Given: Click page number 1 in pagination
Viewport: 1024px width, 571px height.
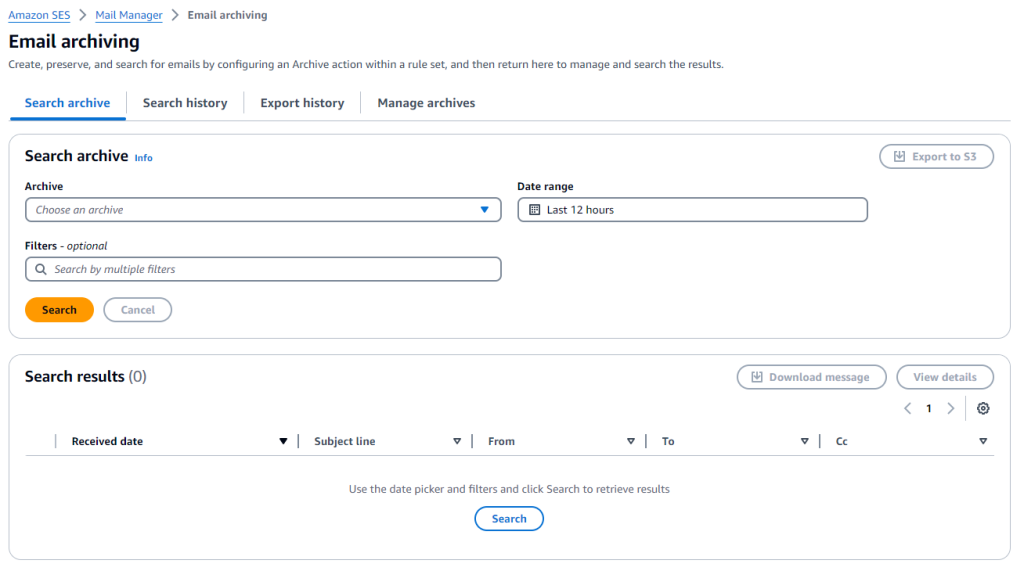Looking at the screenshot, I should click(x=929, y=408).
